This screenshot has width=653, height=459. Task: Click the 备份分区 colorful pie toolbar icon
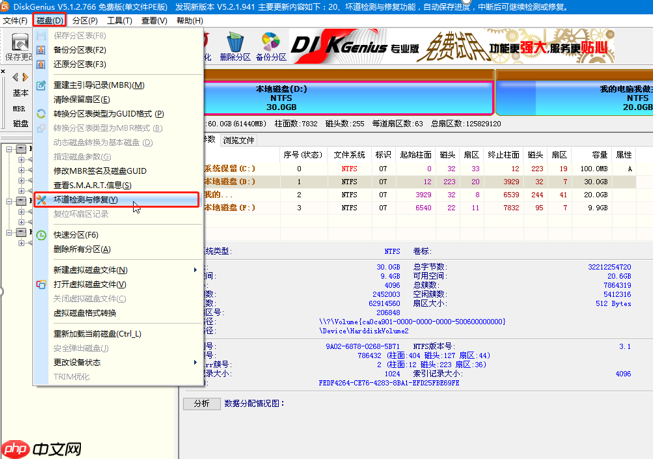click(271, 42)
